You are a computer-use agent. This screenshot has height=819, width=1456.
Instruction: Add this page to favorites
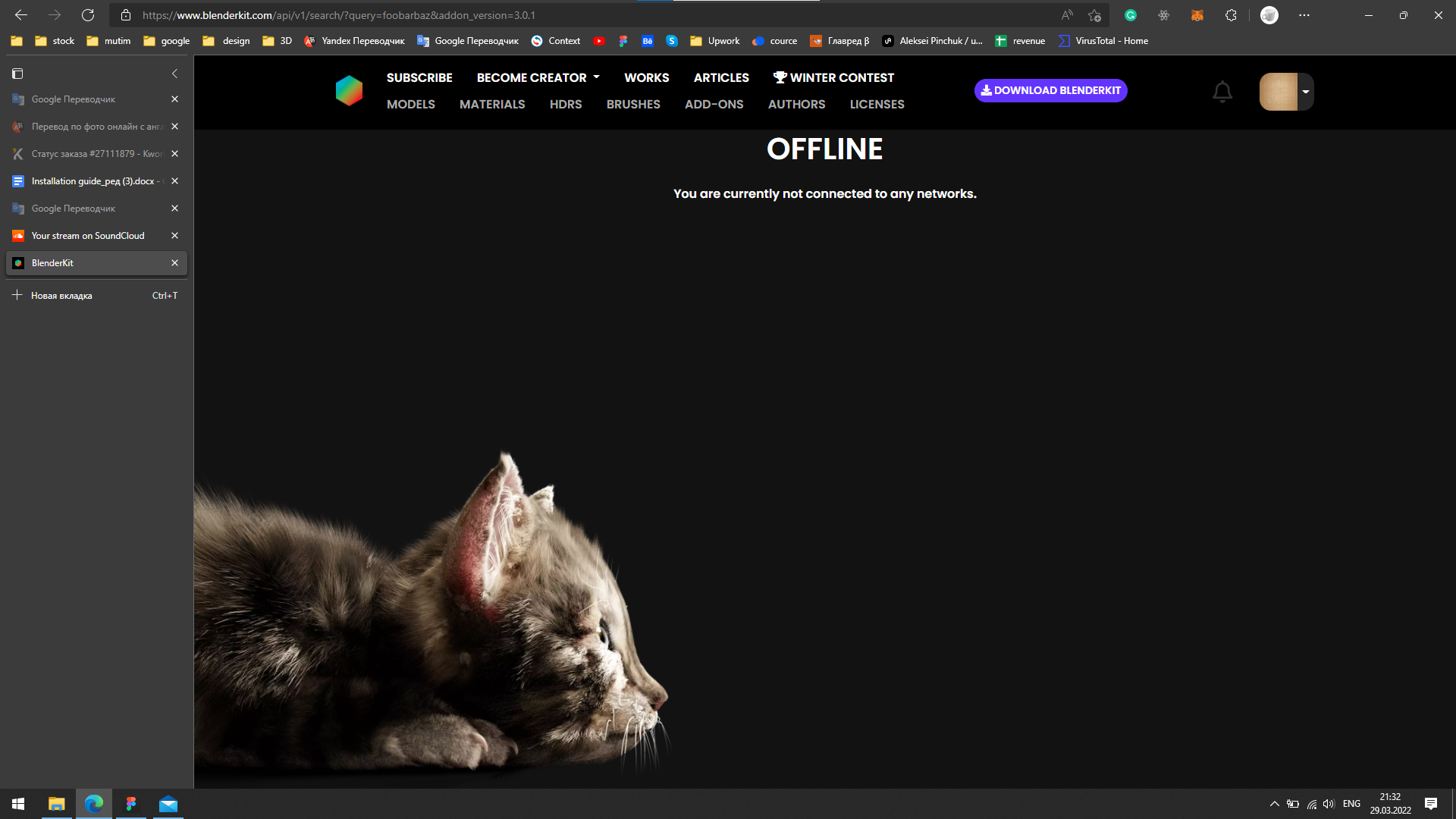click(x=1094, y=15)
